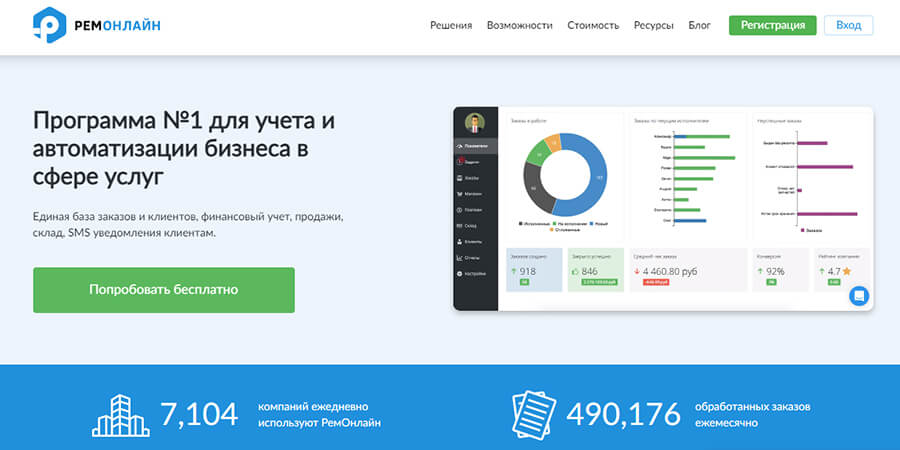Click the 4.7 rating value
The image size is (900, 450).
834,271
